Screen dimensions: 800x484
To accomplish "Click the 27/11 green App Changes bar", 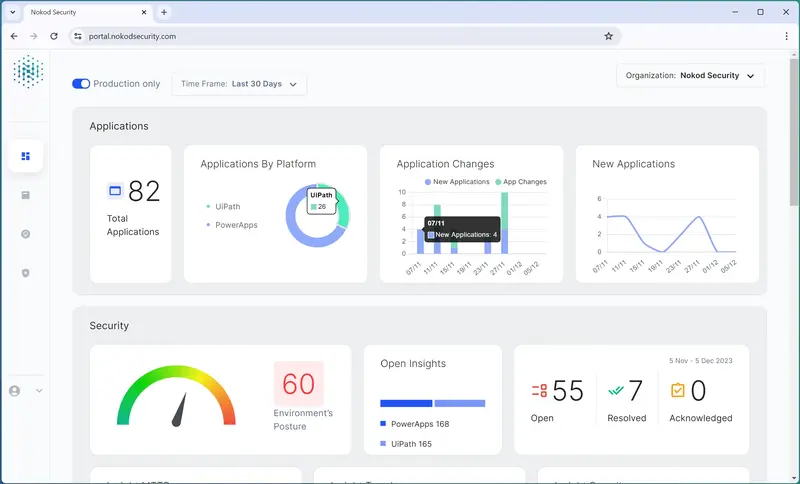I will 505,211.
